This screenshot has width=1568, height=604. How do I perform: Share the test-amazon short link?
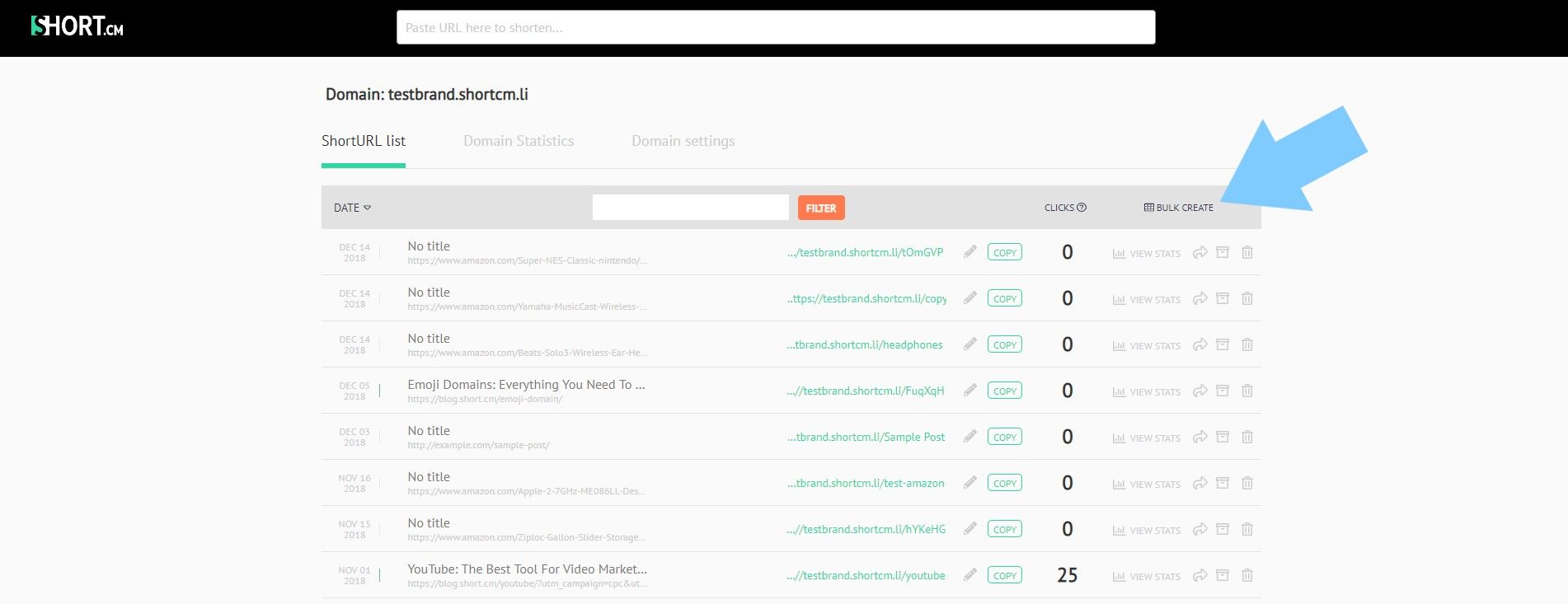[x=1200, y=483]
